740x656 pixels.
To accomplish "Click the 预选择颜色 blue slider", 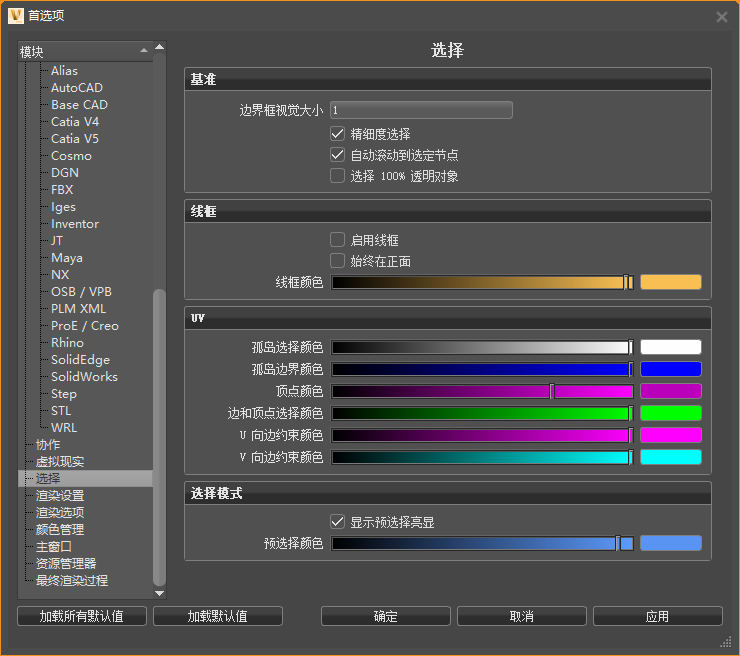I will (x=482, y=544).
